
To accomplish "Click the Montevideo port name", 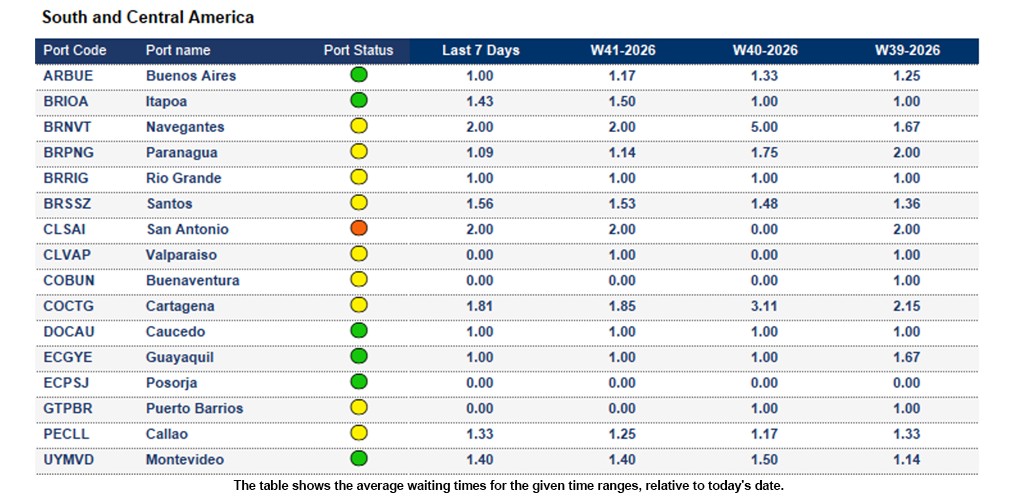I will tap(185, 460).
